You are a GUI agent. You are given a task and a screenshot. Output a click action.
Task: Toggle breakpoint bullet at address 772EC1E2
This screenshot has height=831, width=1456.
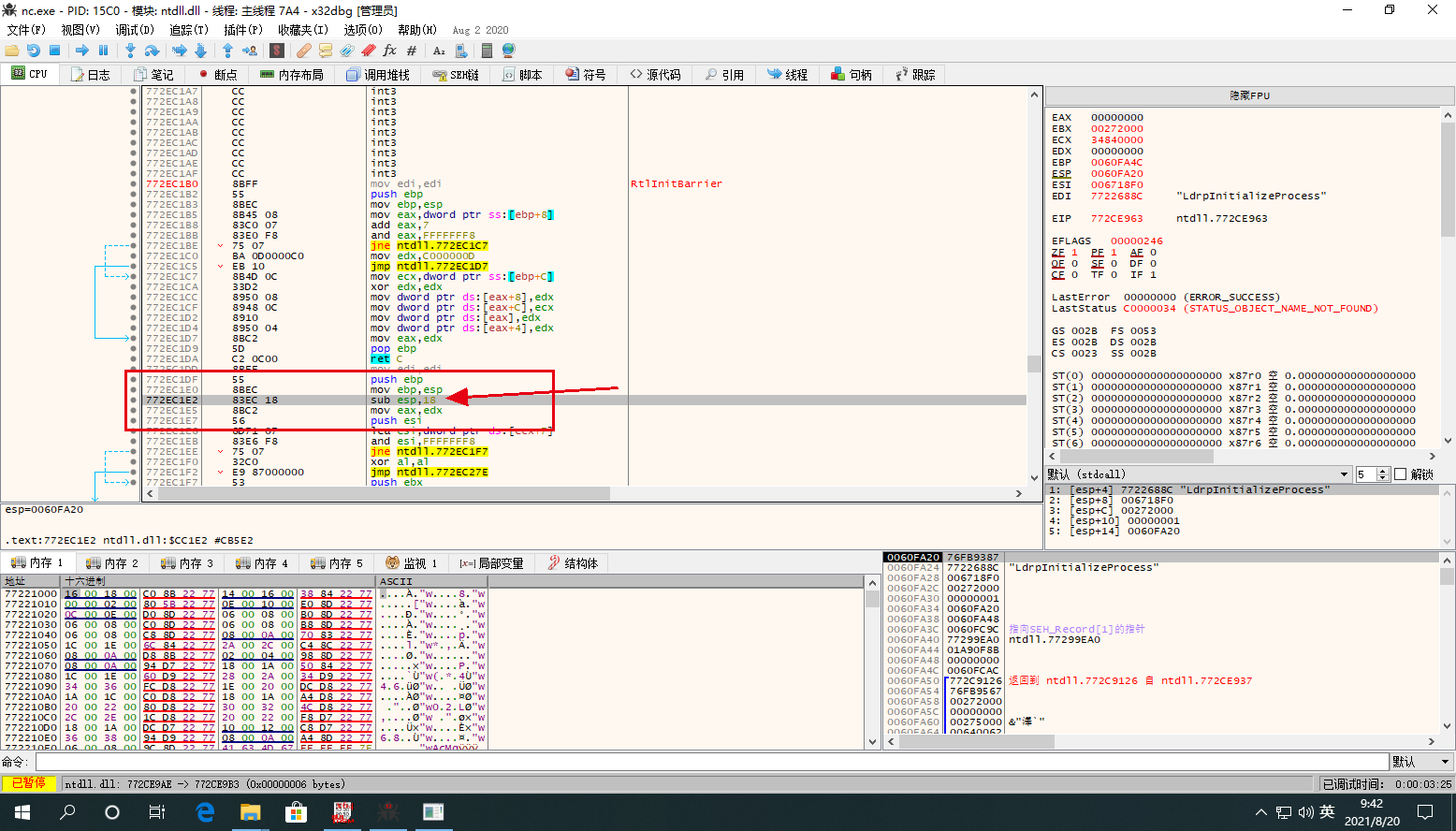point(133,401)
